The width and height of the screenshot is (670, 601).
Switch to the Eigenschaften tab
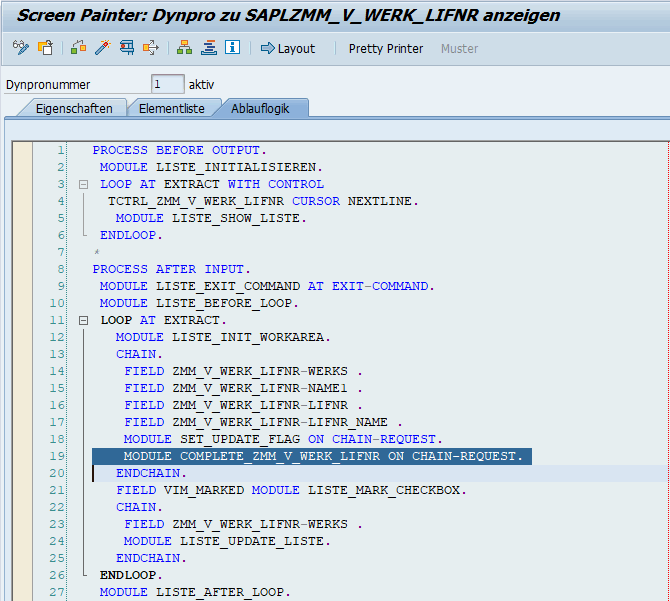click(x=73, y=108)
